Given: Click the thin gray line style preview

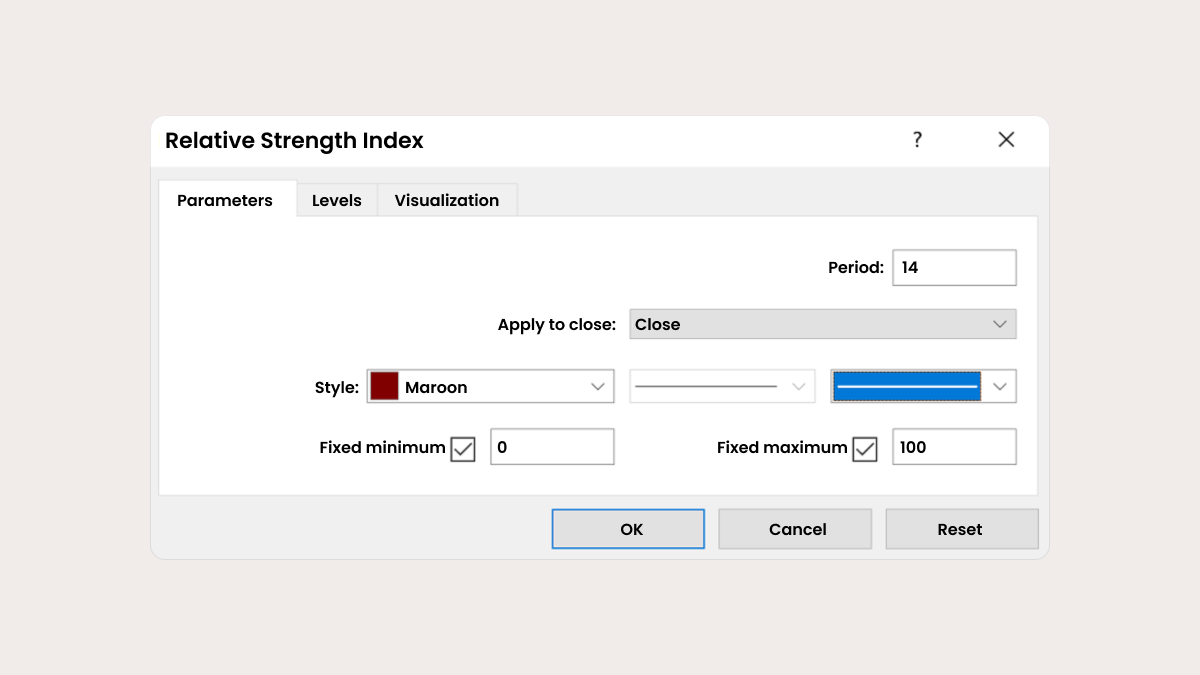Looking at the screenshot, I should click(707, 386).
